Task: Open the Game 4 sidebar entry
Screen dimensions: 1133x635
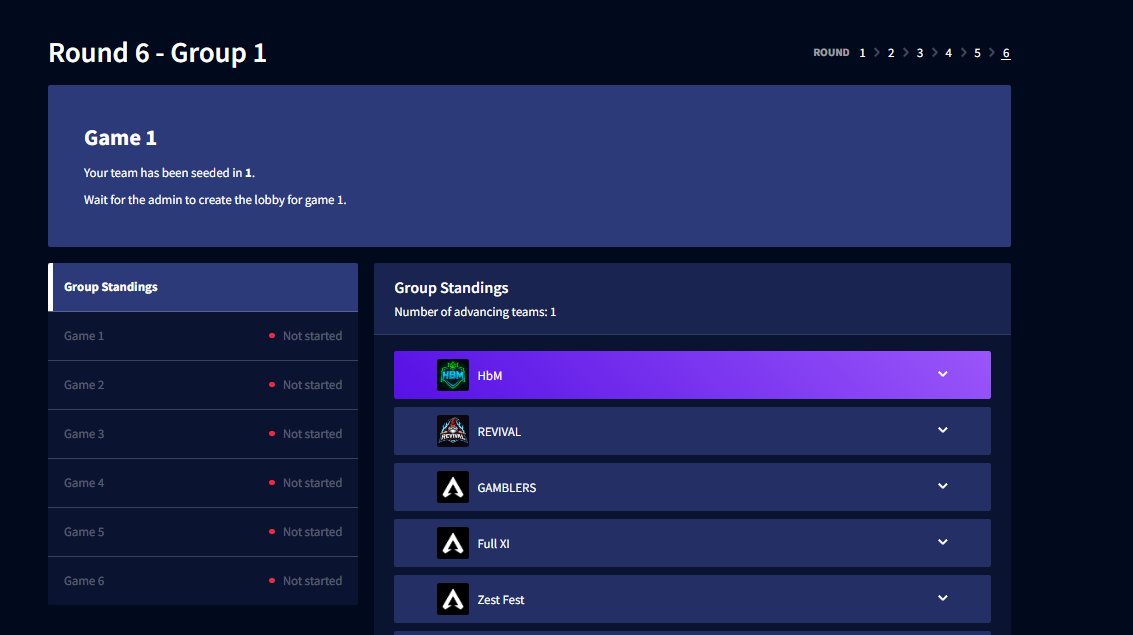Action: [x=203, y=483]
